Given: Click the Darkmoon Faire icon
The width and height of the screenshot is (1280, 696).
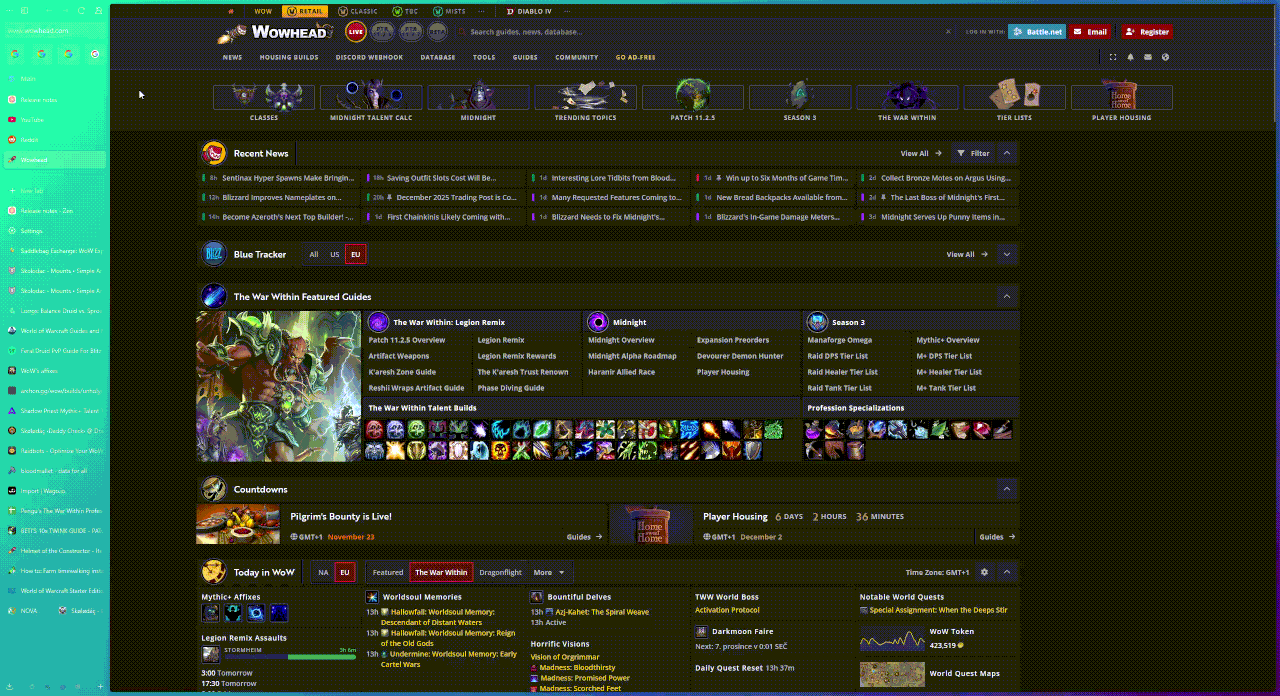Looking at the screenshot, I should click(702, 632).
